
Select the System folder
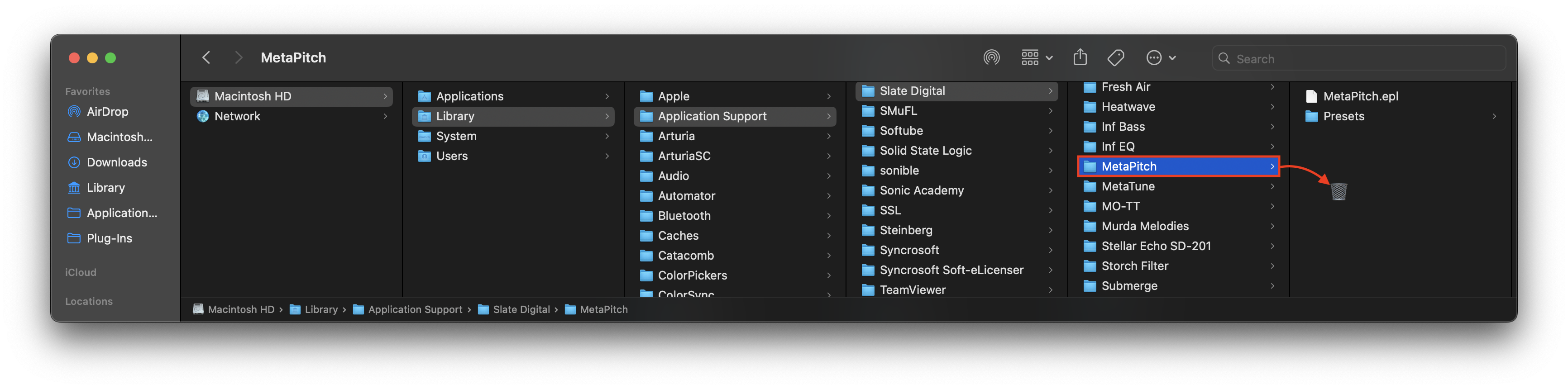512,136
